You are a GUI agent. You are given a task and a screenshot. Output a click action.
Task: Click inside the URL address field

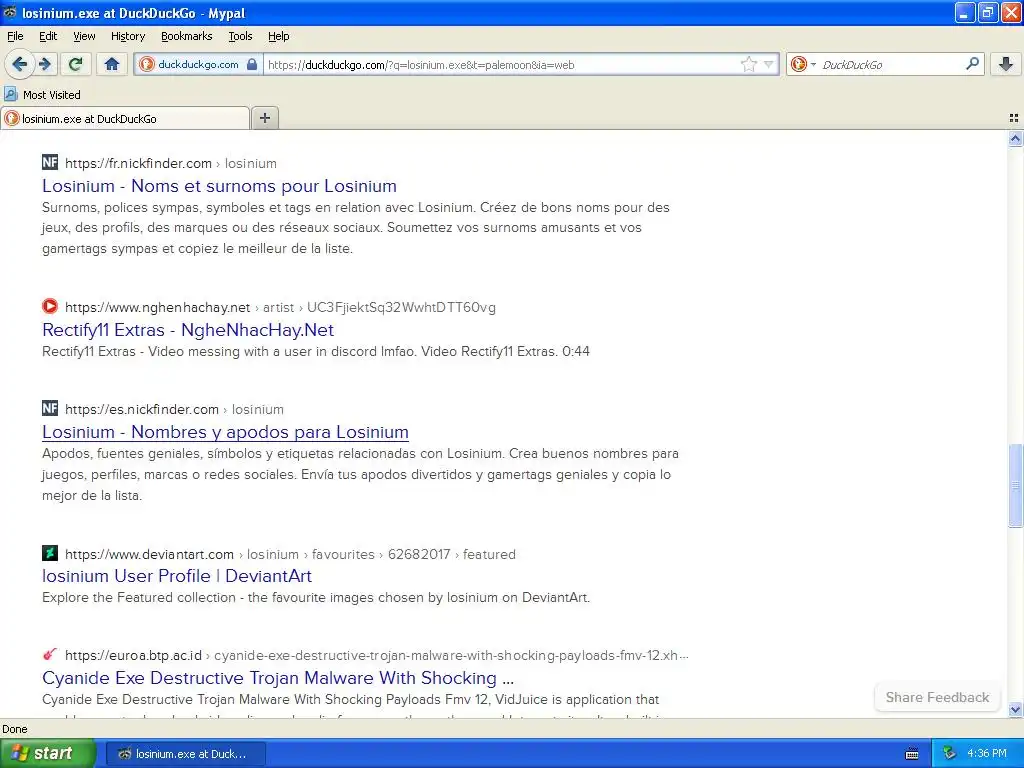click(x=501, y=65)
